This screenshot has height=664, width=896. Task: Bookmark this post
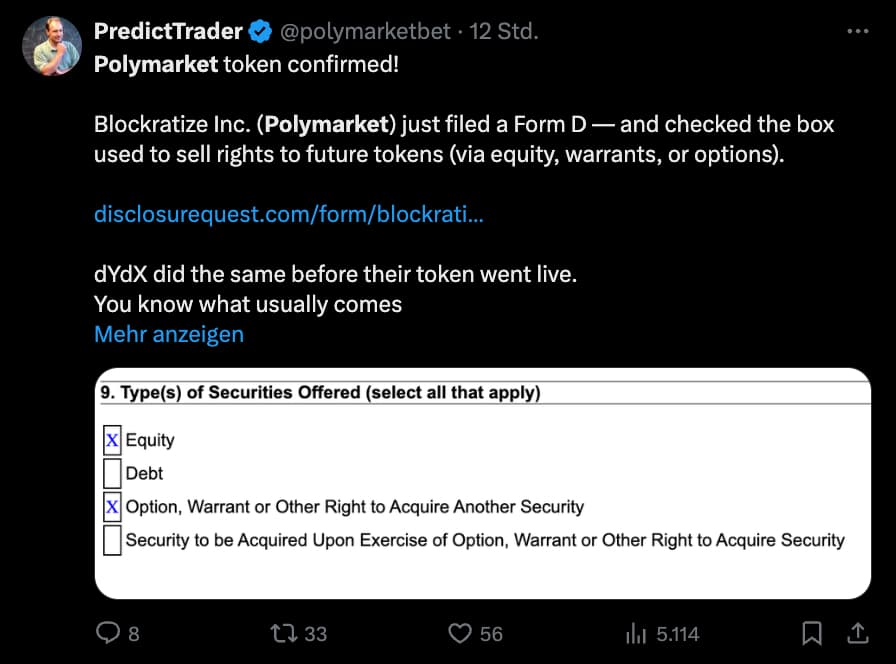click(x=811, y=633)
